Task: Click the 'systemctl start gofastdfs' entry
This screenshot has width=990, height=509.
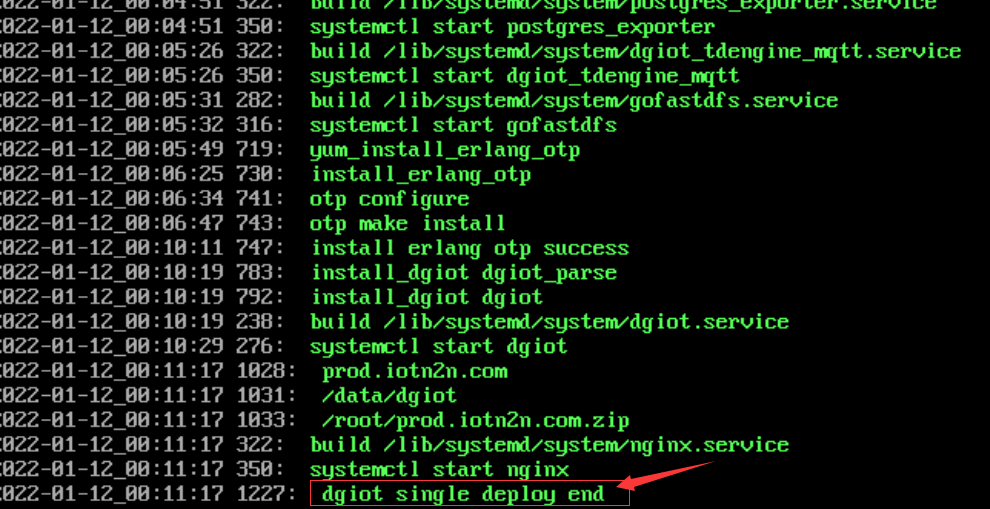Action: [463, 126]
